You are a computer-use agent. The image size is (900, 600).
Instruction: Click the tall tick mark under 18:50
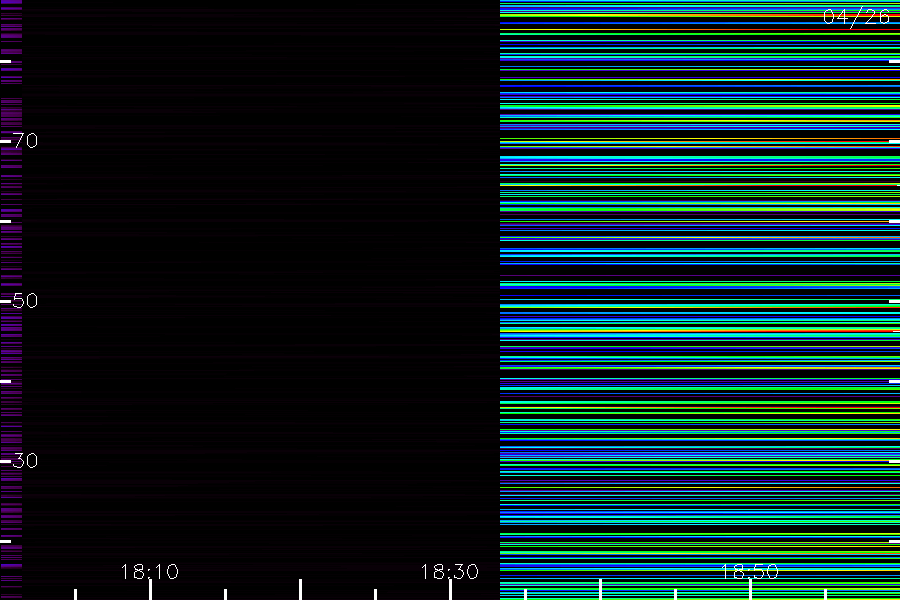pyautogui.click(x=750, y=590)
